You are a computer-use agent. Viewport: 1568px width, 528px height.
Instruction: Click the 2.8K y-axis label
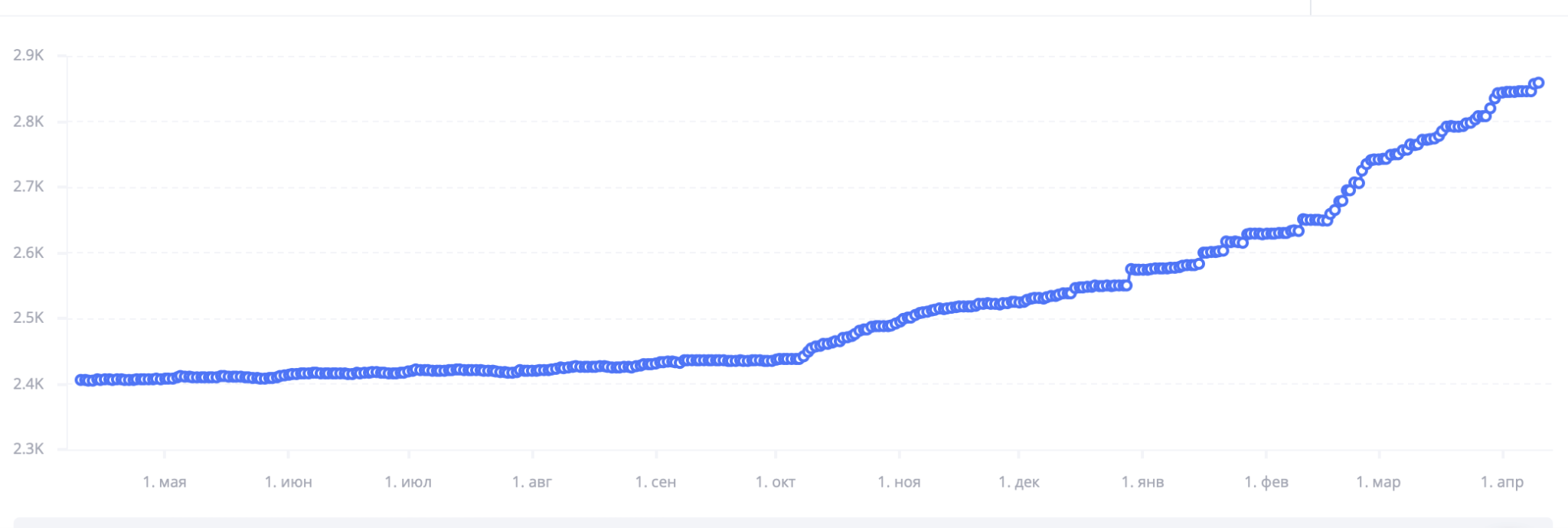pos(28,121)
